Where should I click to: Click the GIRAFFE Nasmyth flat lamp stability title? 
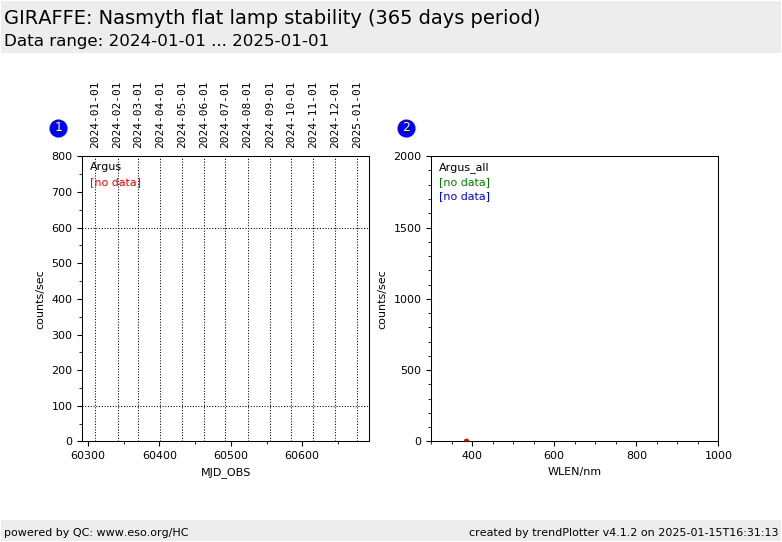272,18
